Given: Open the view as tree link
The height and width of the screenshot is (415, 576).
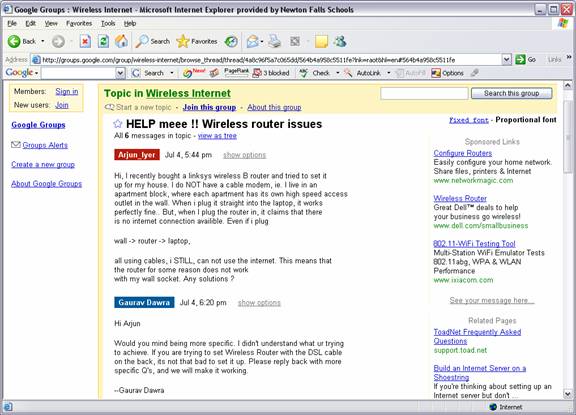Looking at the screenshot, I should pyautogui.click(x=217, y=136).
